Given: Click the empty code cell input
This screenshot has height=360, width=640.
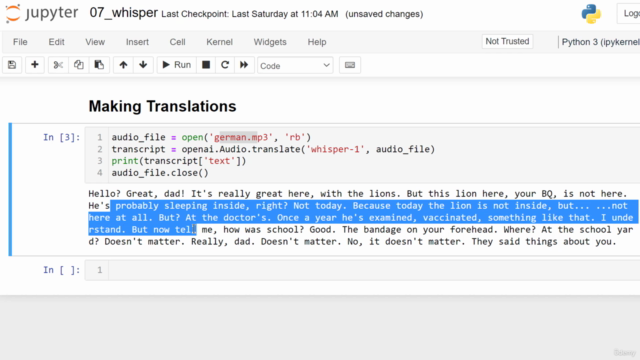Looking at the screenshot, I should [x=373, y=270].
